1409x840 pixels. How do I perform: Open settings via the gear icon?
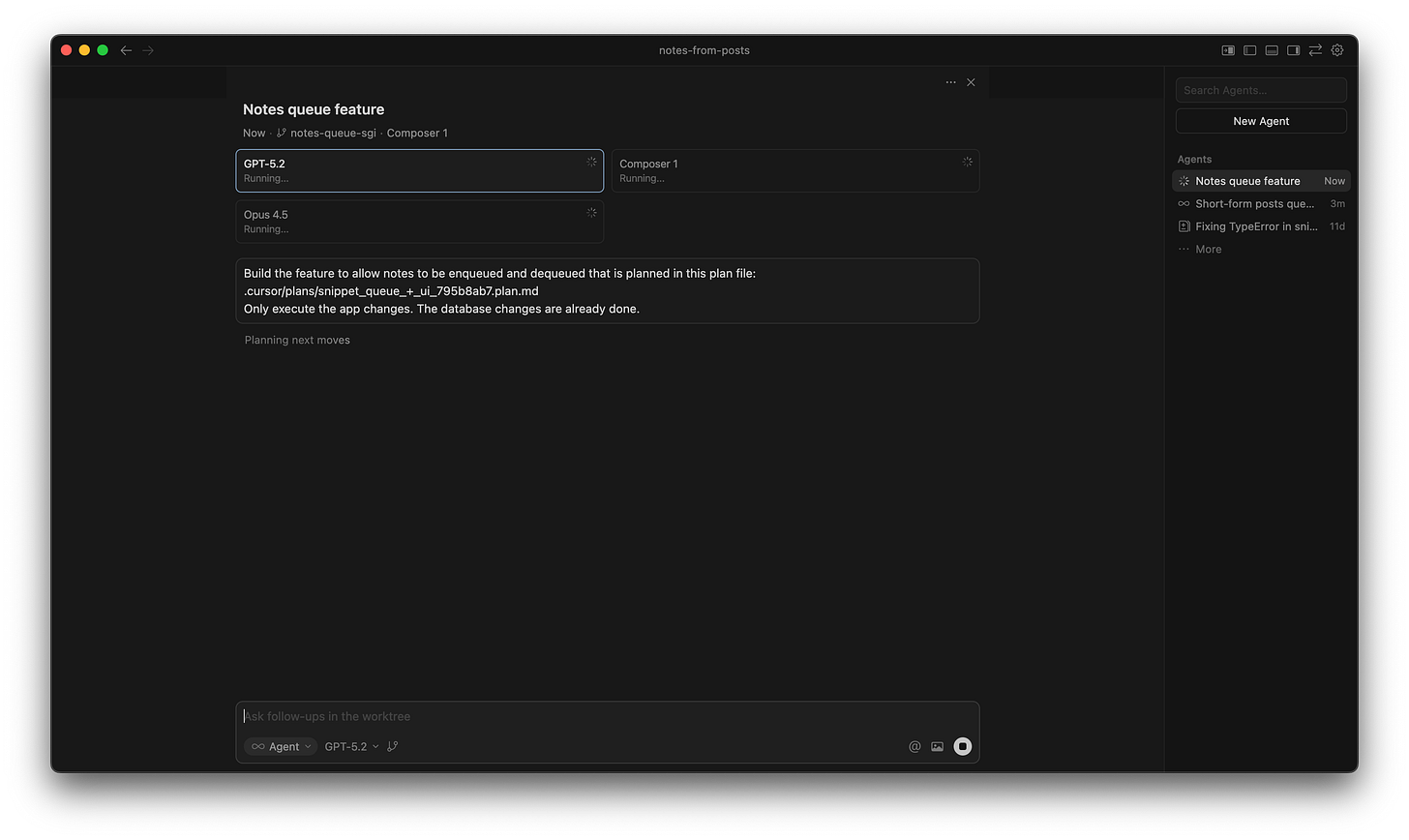pos(1337,50)
